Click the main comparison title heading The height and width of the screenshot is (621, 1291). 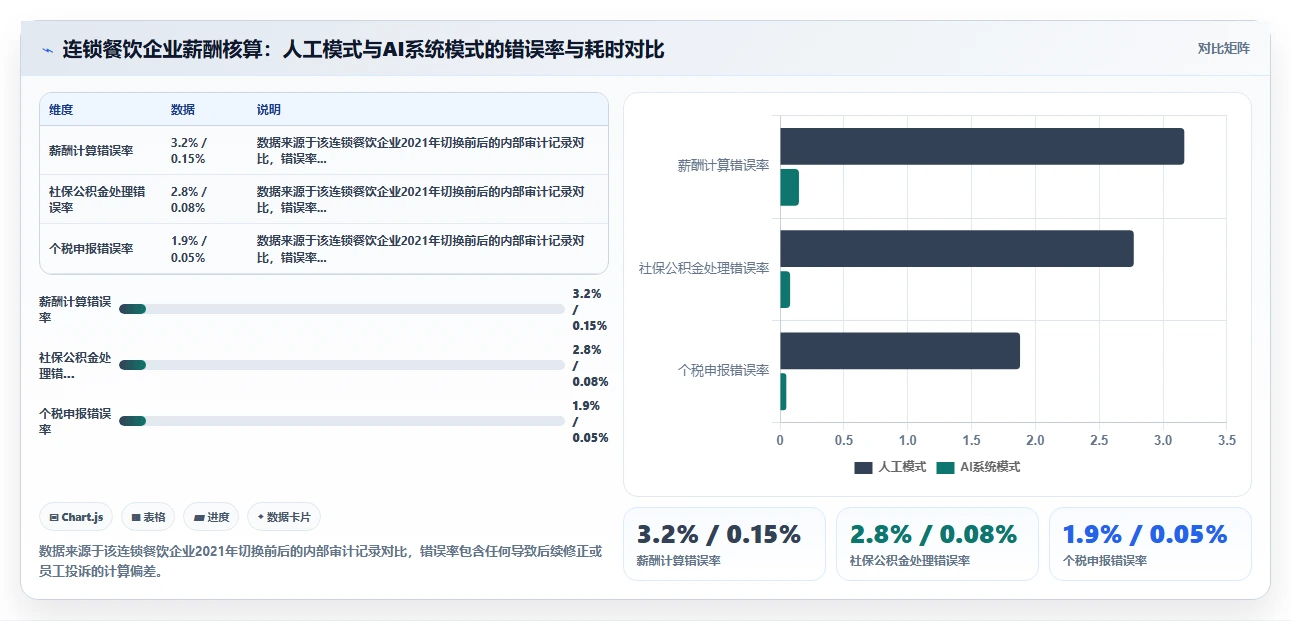pyautogui.click(x=363, y=49)
